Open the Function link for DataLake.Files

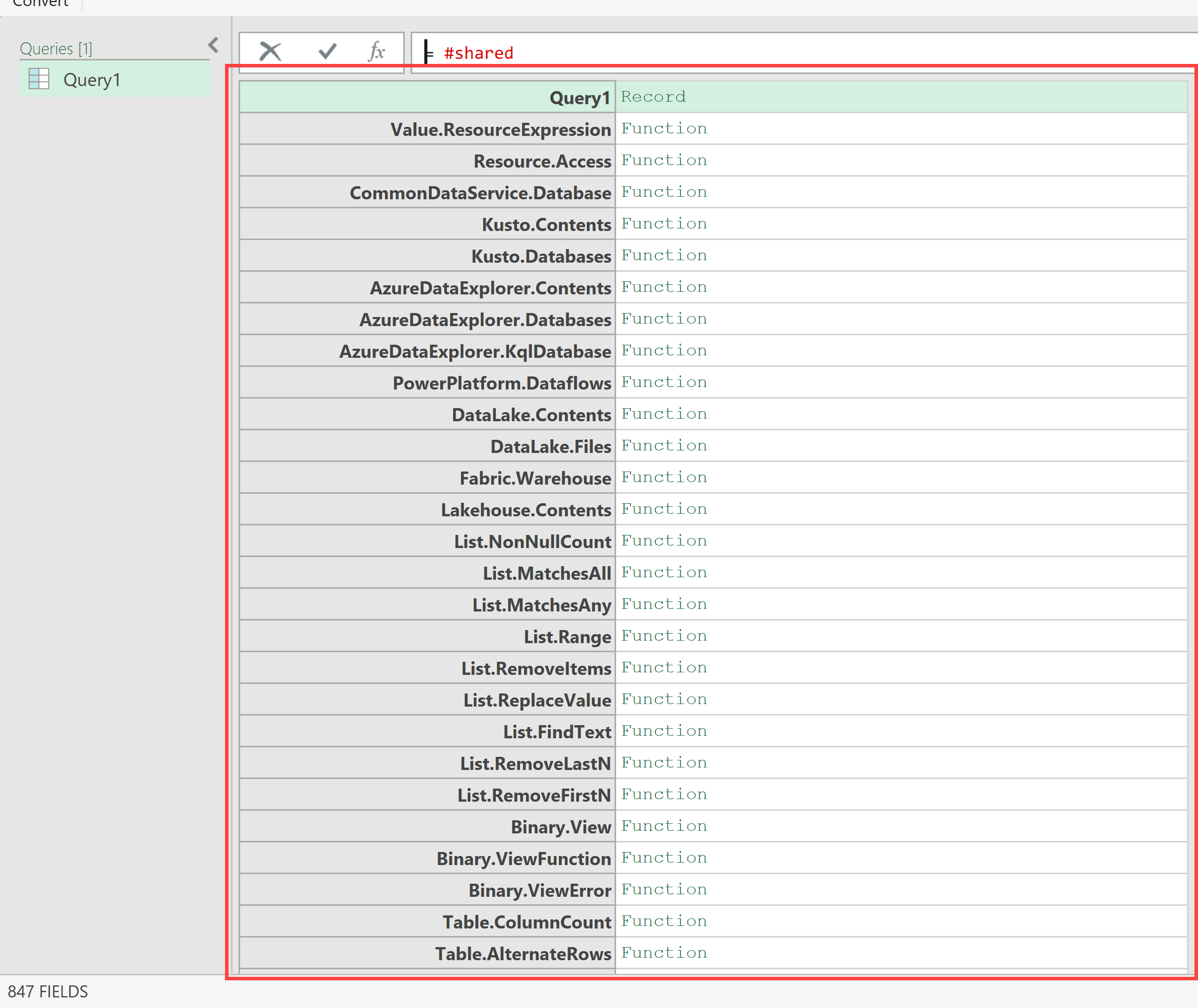tap(664, 446)
